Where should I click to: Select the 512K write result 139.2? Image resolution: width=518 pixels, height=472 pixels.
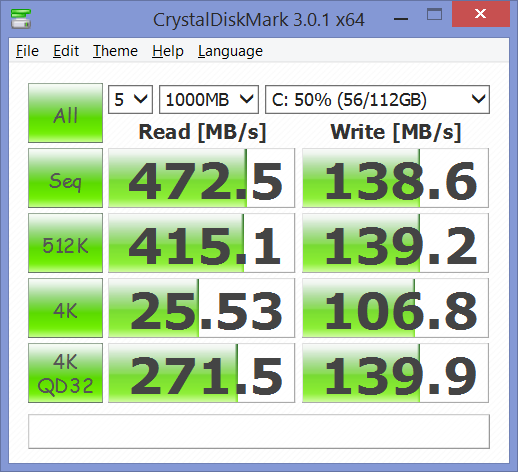point(395,243)
